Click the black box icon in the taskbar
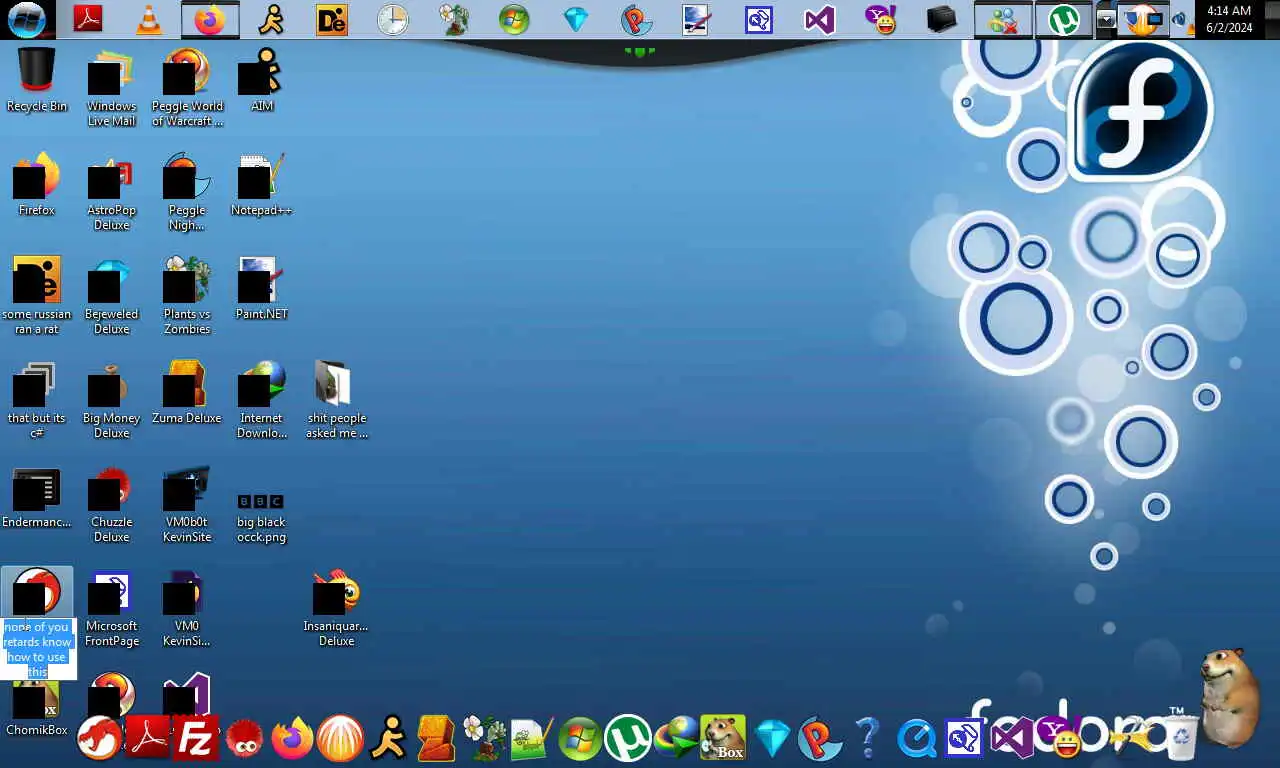The image size is (1280, 768). pyautogui.click(x=942, y=19)
